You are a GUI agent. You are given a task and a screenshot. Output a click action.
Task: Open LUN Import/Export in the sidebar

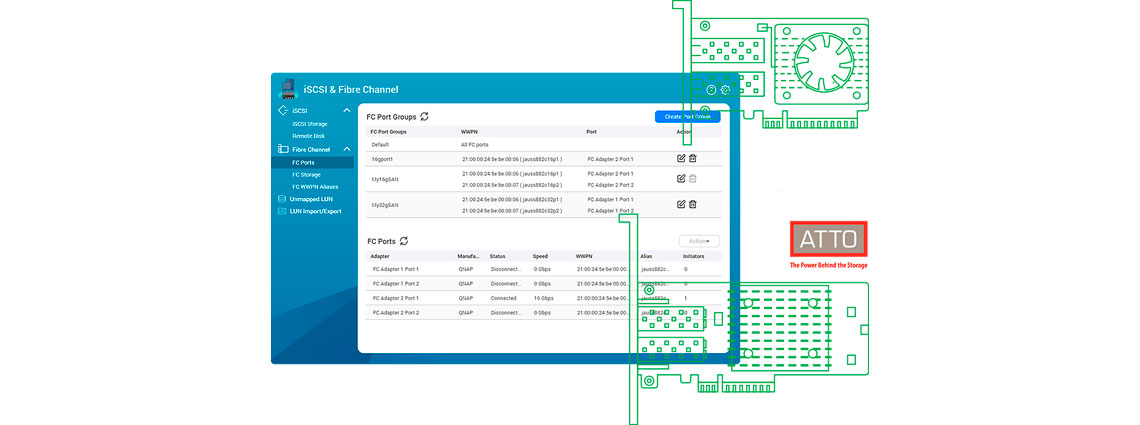click(315, 211)
